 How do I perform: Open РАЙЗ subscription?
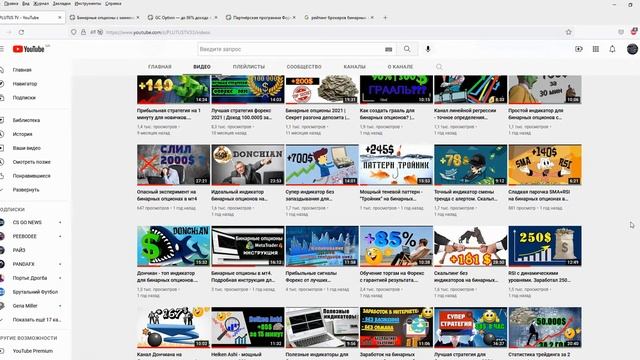tap(19, 250)
